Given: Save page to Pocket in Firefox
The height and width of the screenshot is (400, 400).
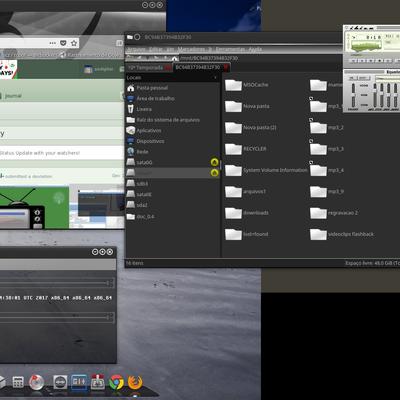Looking at the screenshot, I should click(x=63, y=43).
